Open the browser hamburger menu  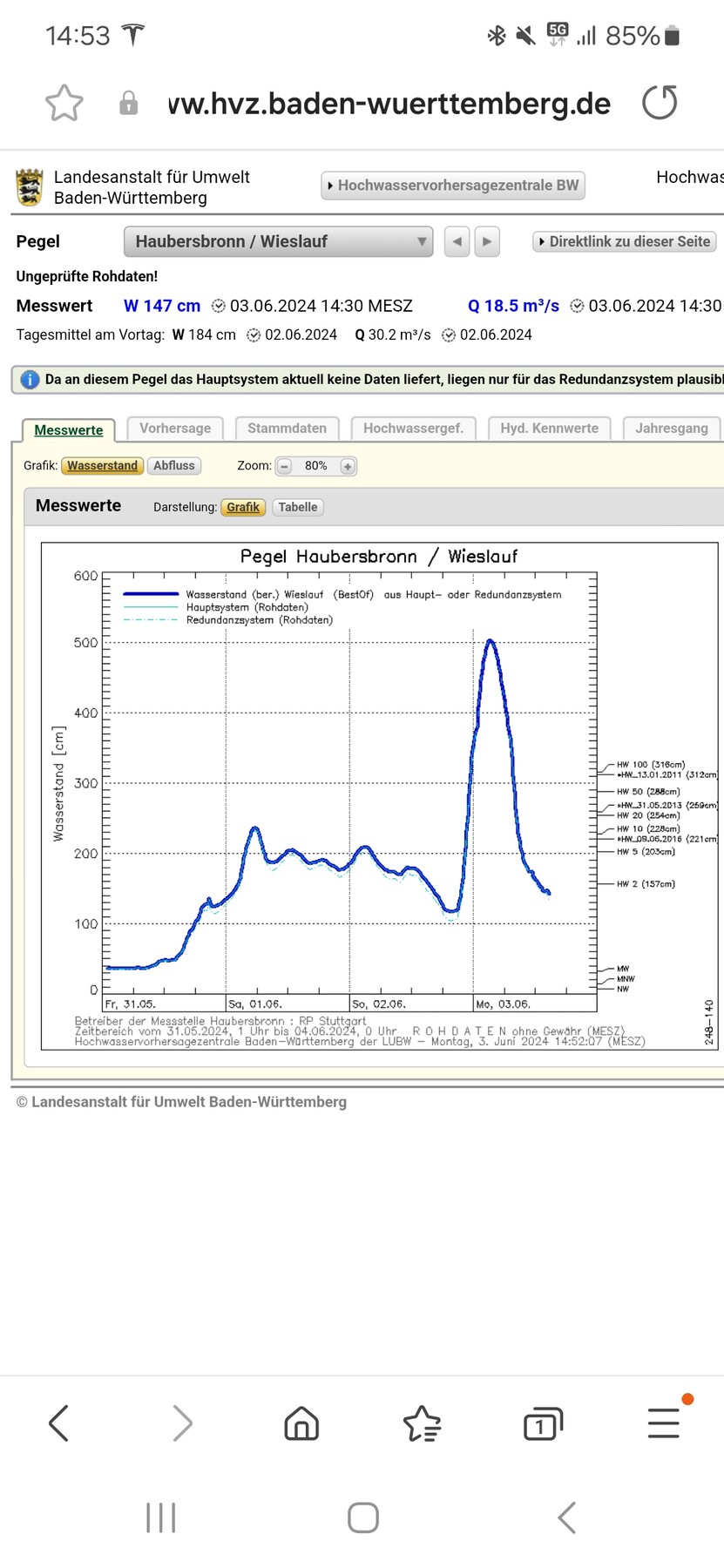(x=663, y=1423)
